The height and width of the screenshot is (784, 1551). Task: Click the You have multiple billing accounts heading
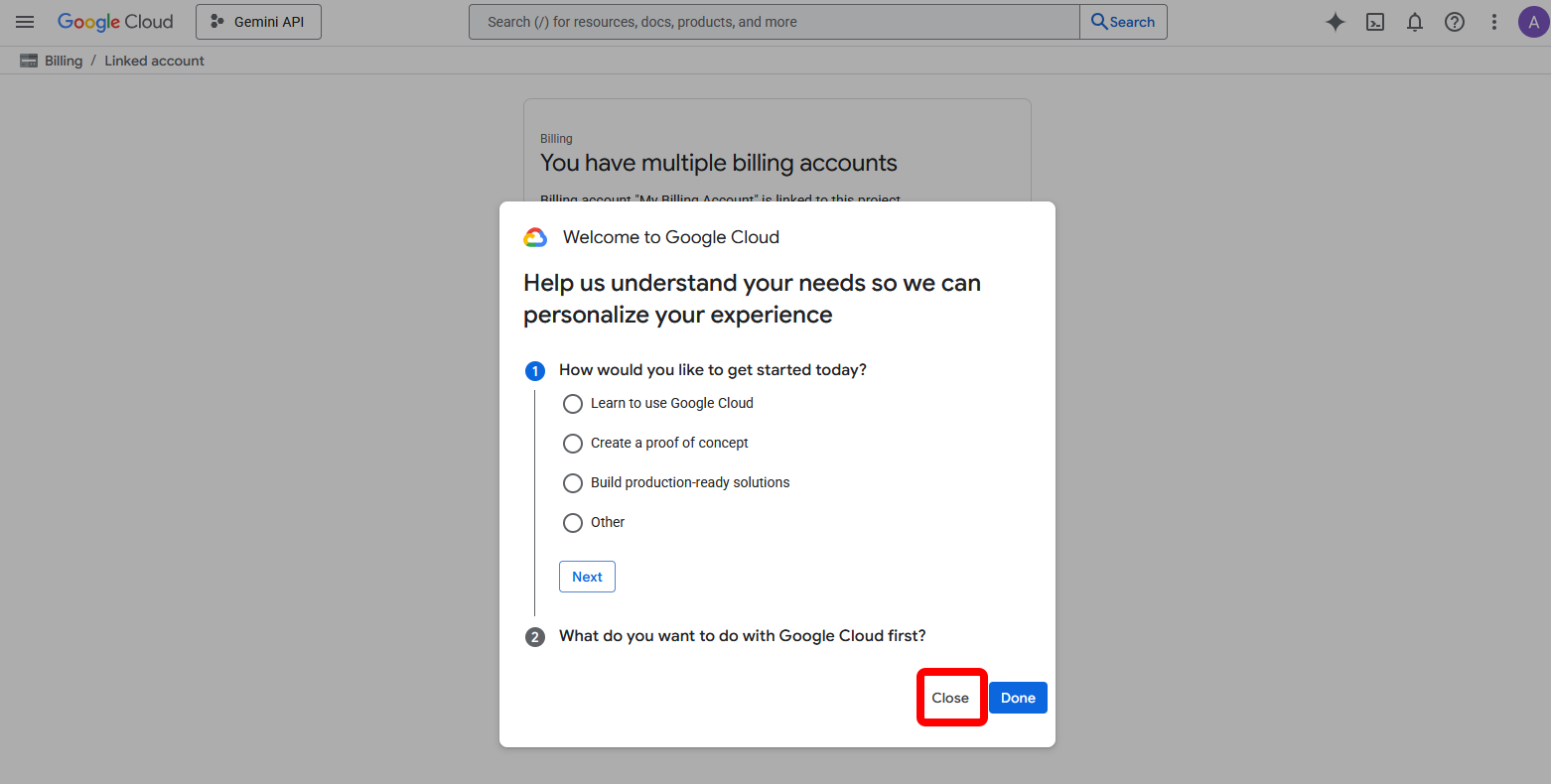(719, 163)
